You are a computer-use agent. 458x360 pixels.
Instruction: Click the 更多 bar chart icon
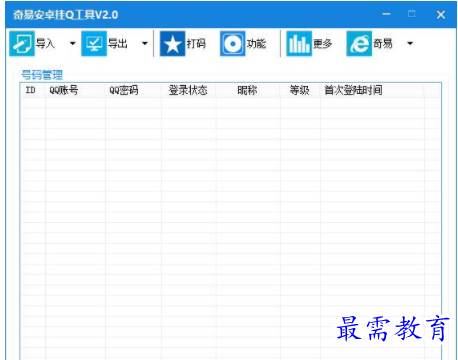299,44
